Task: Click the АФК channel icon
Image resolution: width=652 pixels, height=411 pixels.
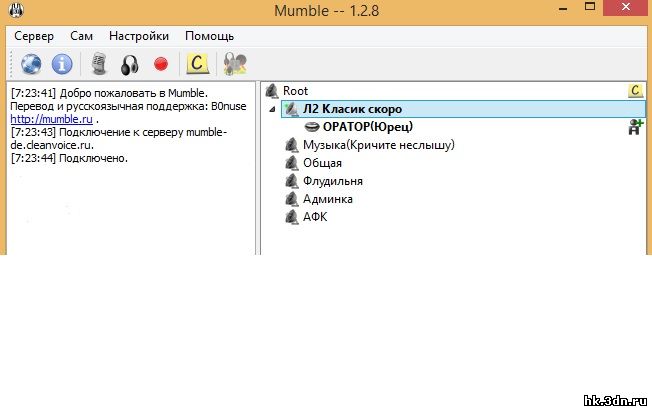Action: 292,217
